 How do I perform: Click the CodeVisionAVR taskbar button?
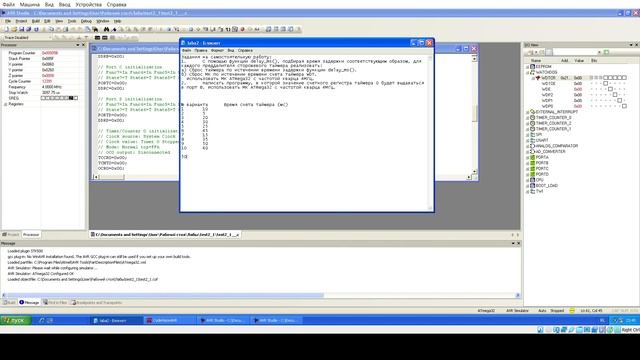pyautogui.click(x=169, y=320)
